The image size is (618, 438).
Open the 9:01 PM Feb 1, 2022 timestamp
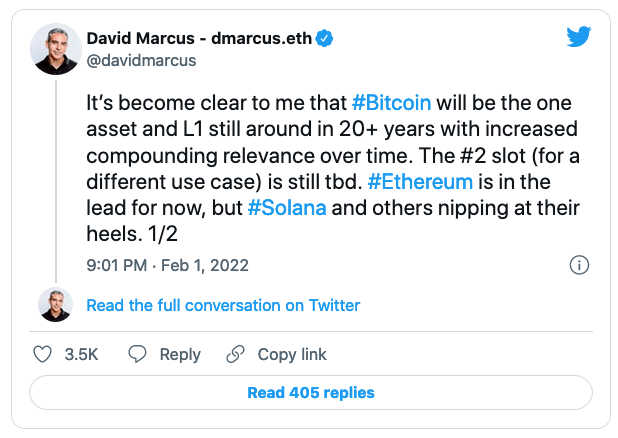tap(169, 265)
